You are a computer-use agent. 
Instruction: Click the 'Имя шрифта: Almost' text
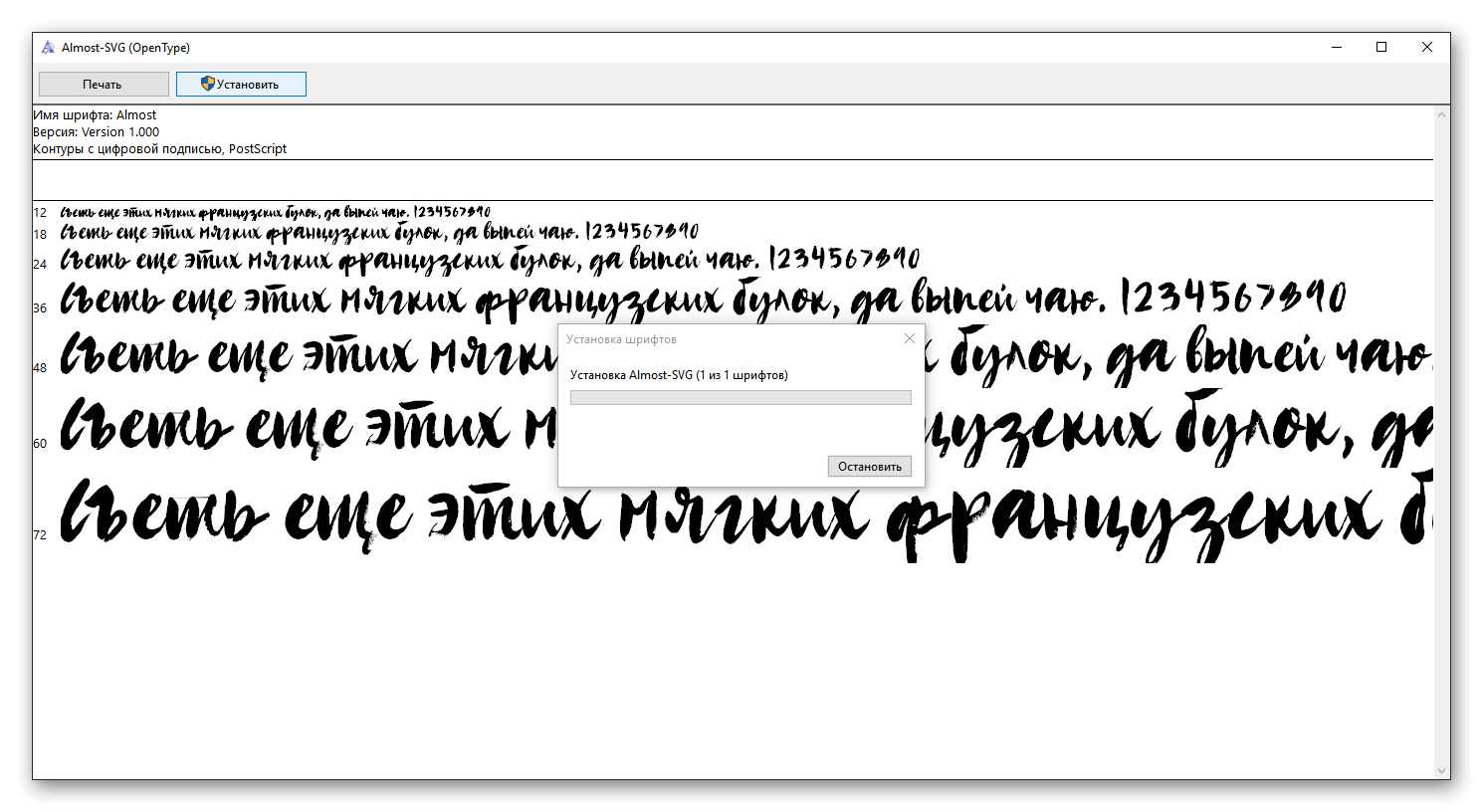click(x=95, y=115)
